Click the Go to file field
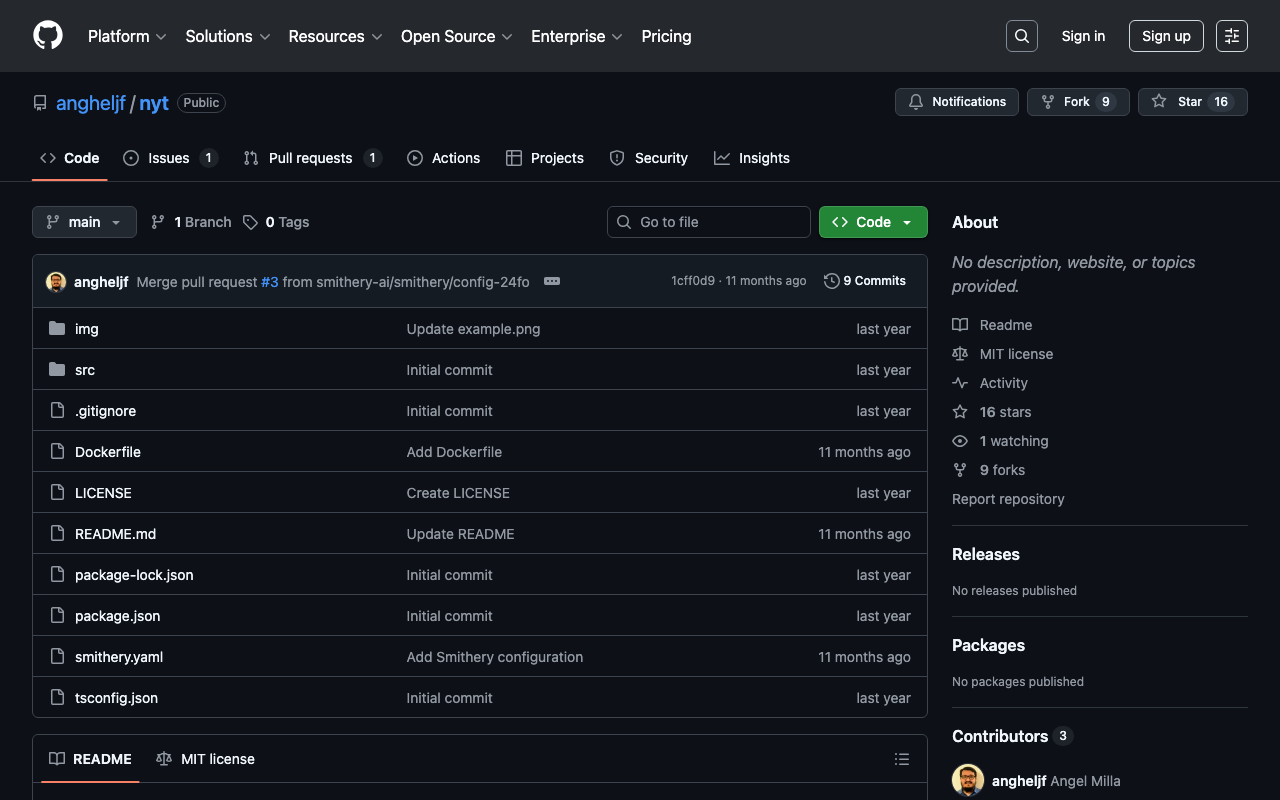1280x800 pixels. (709, 222)
